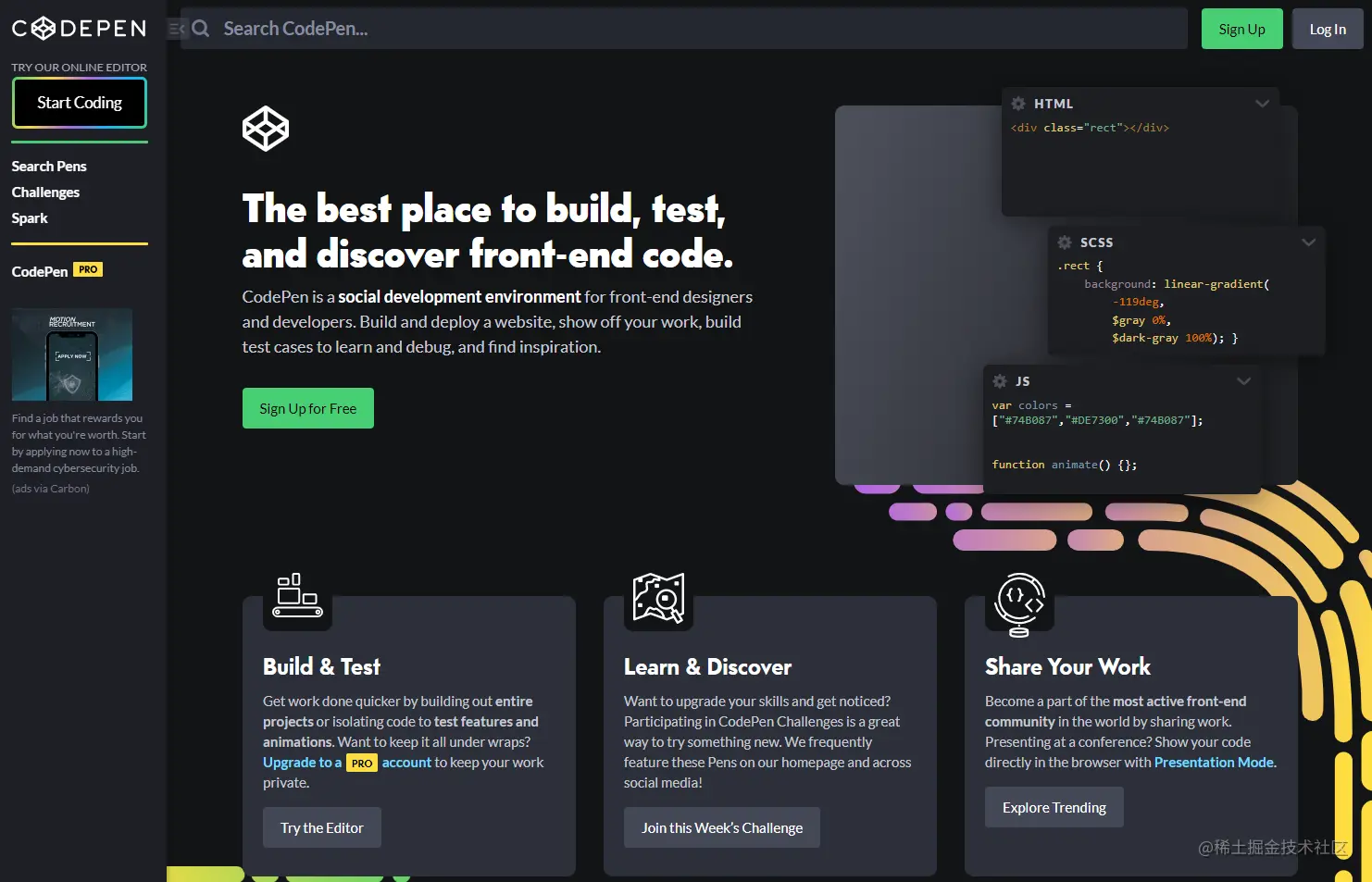Open Search Pens in the sidebar
Screen dimensions: 1372x882
click(49, 167)
